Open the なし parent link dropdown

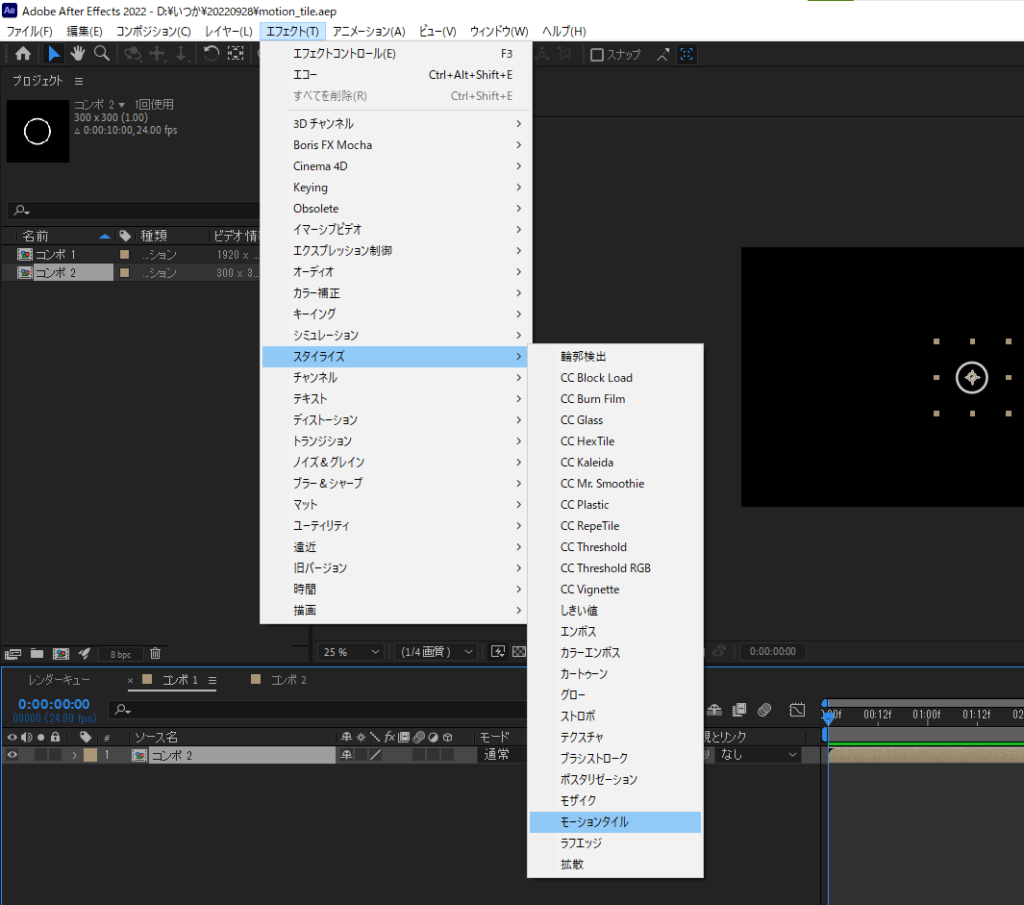(758, 755)
